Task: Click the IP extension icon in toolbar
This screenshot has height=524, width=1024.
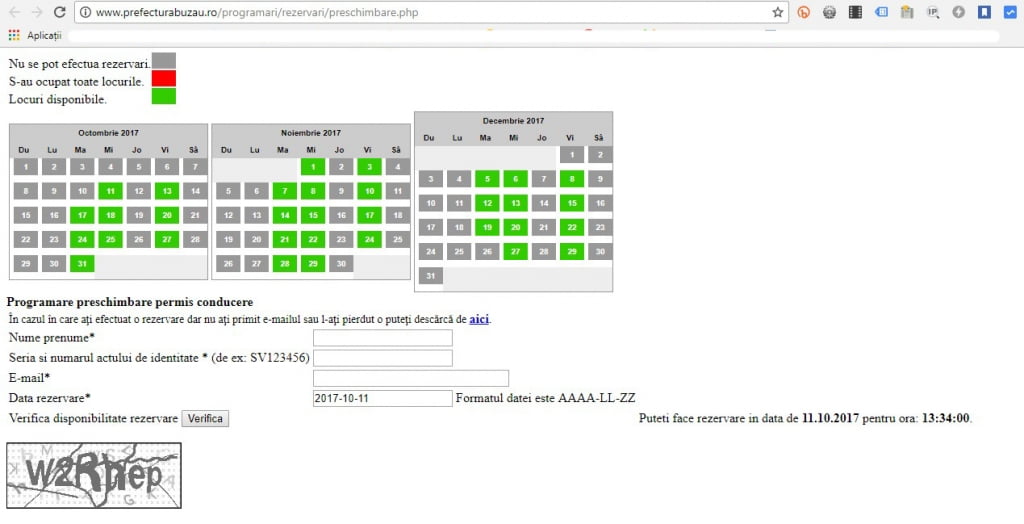Action: [x=932, y=12]
